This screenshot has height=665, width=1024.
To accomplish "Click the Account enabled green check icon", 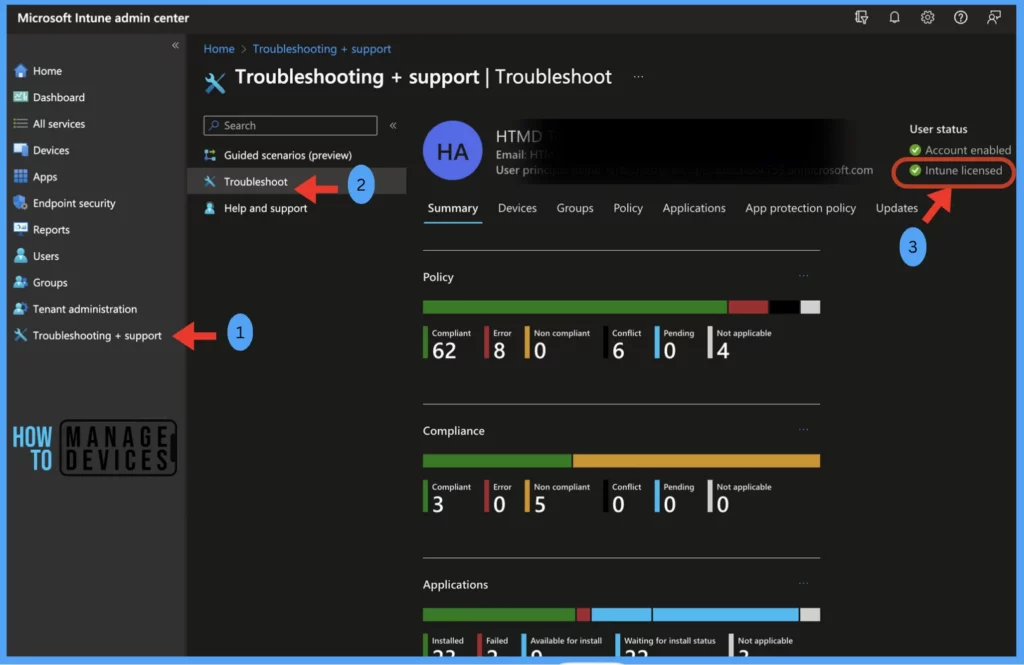I will click(915, 150).
